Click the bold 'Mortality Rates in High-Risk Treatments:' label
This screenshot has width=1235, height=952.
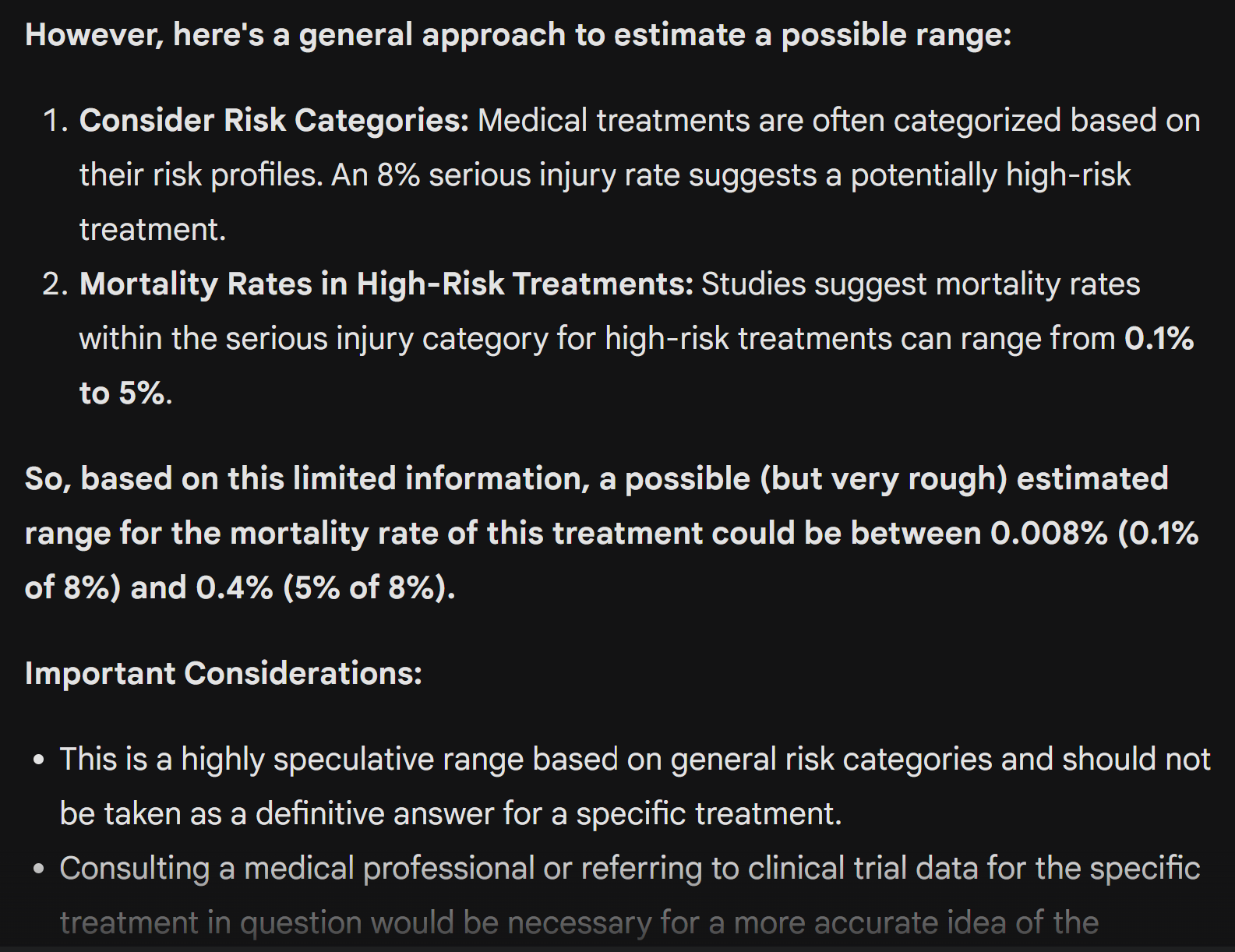[386, 284]
